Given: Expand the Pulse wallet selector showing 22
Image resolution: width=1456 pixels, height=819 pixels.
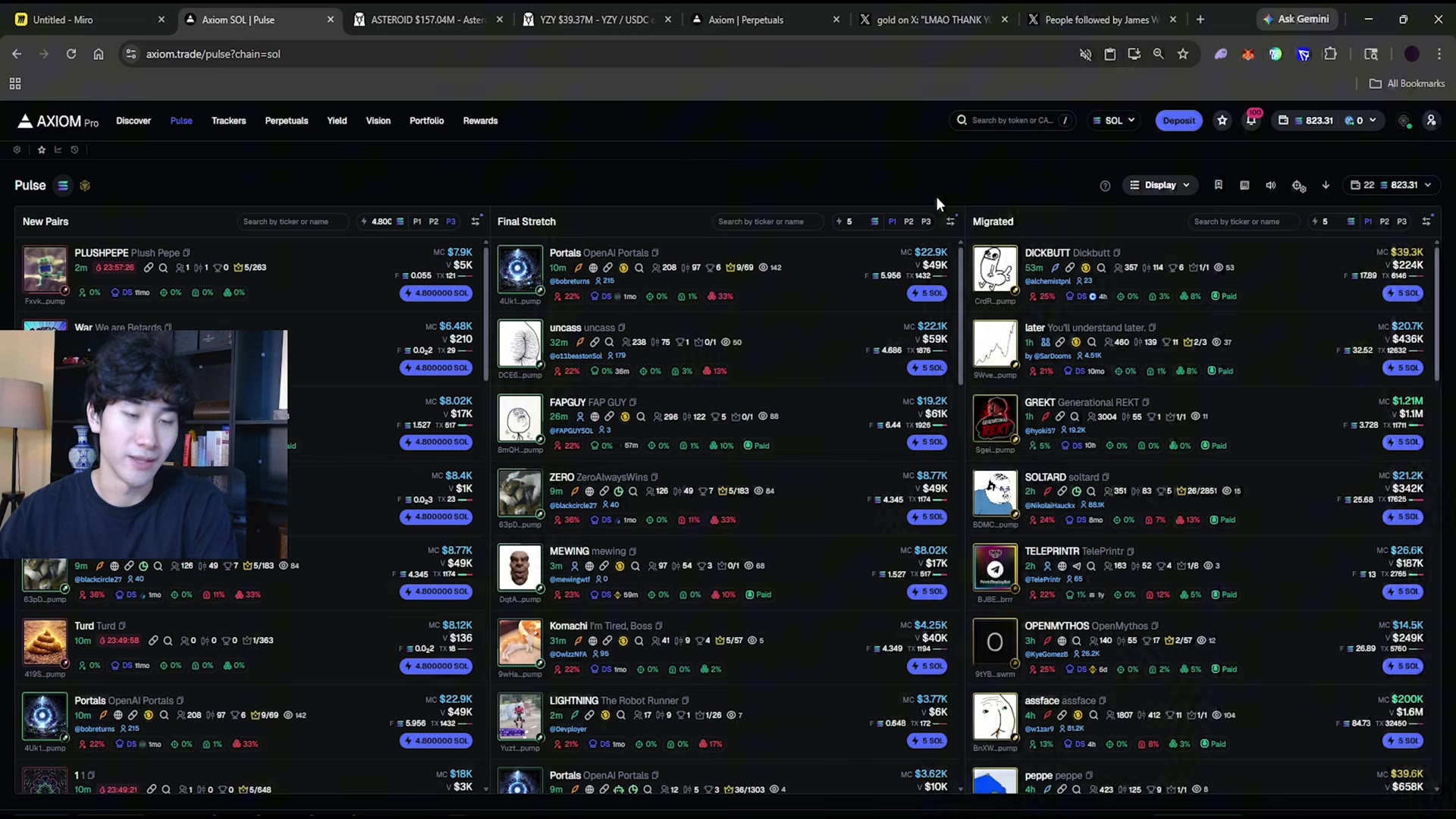Looking at the screenshot, I should click(x=1391, y=185).
